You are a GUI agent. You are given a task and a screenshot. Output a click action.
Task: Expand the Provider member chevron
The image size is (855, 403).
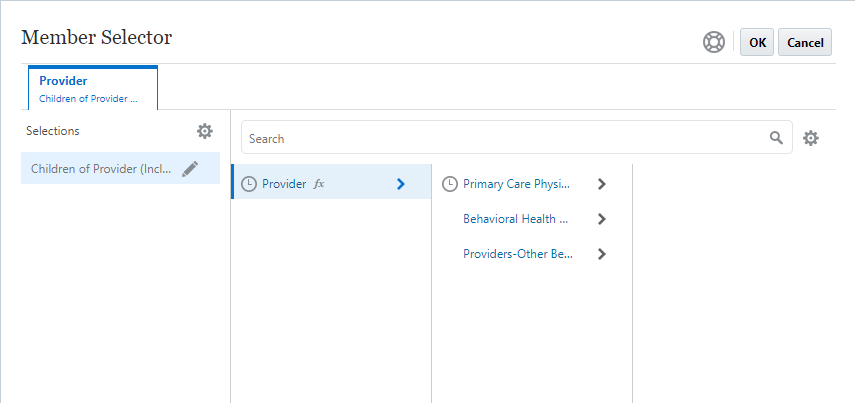click(400, 184)
